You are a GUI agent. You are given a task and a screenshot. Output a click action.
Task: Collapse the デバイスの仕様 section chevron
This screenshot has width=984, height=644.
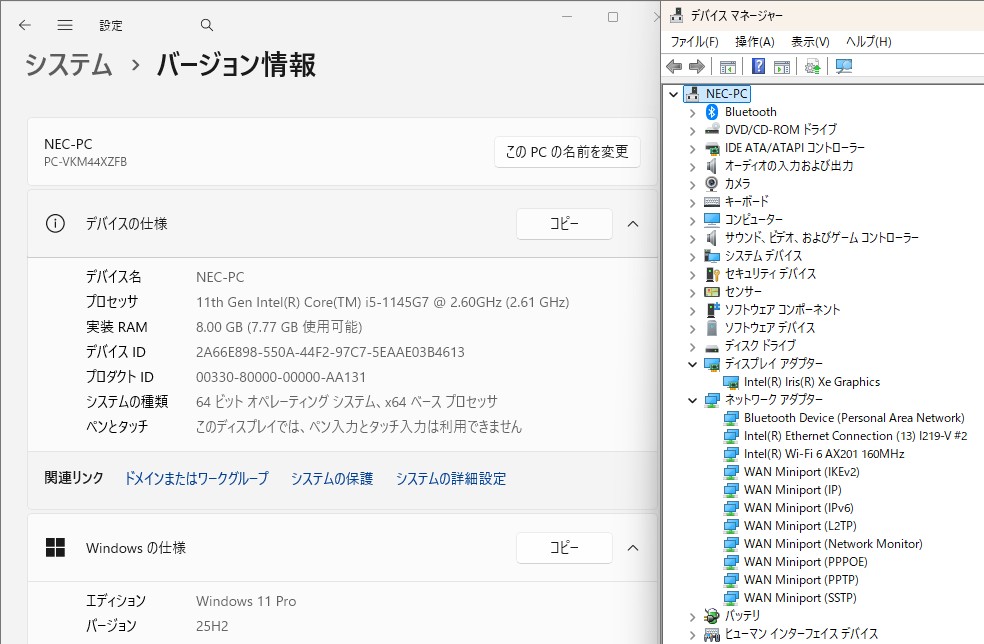tap(632, 224)
